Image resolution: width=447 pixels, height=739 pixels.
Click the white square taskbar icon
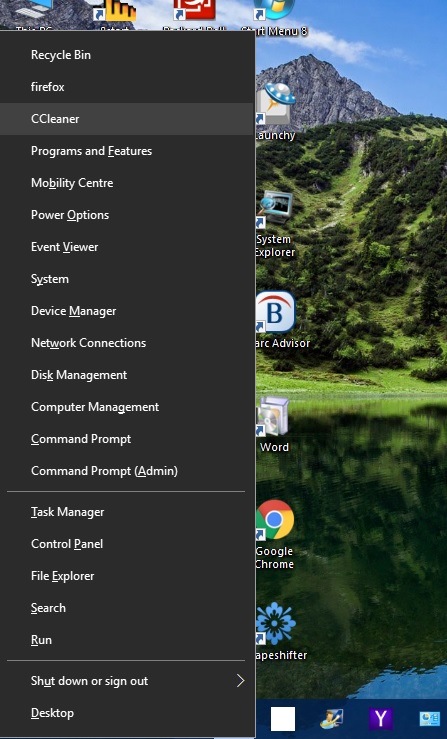tap(283, 719)
